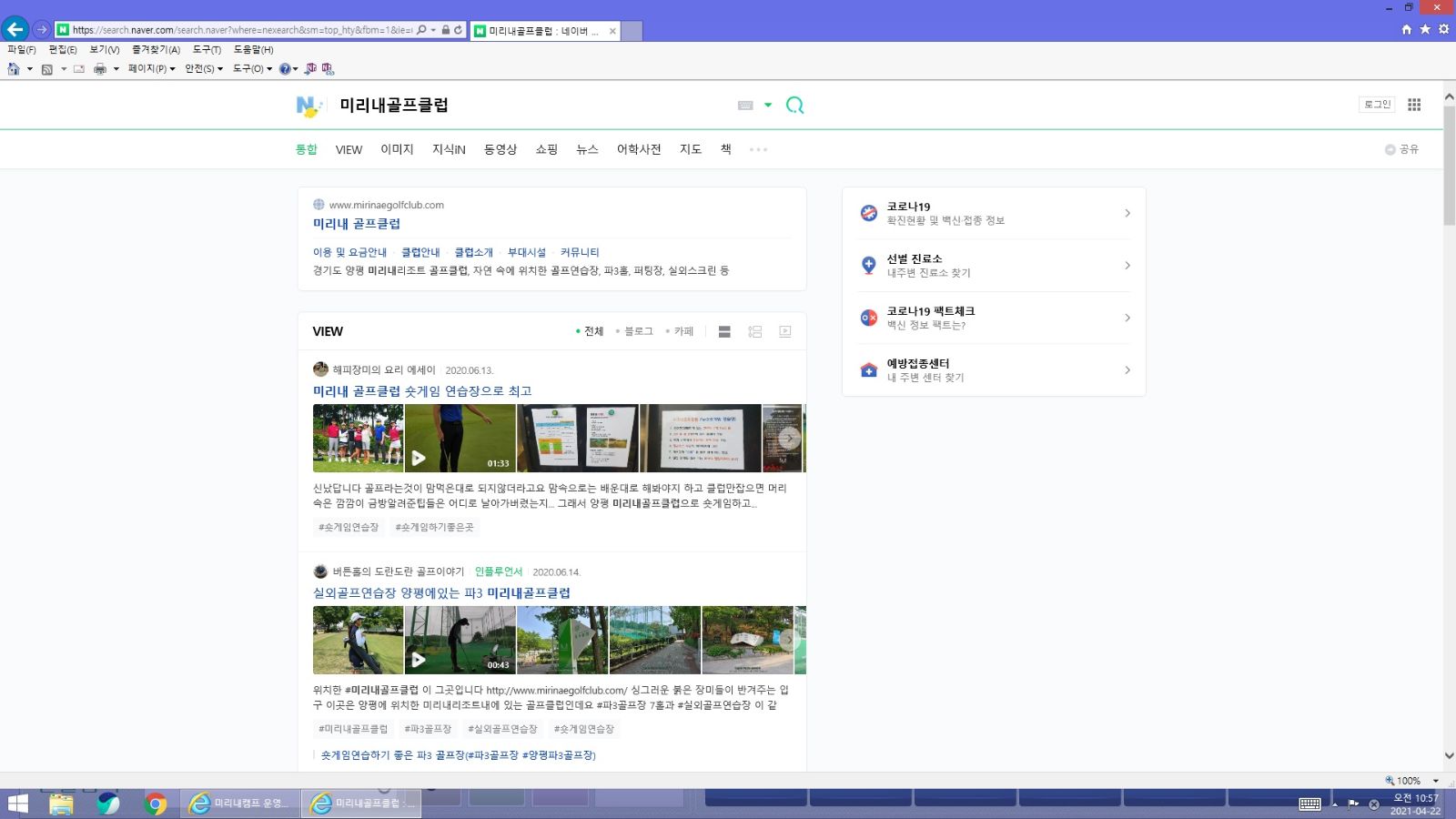Click the address bar search magnifier
Screen dimensions: 1456x819
coord(421,30)
